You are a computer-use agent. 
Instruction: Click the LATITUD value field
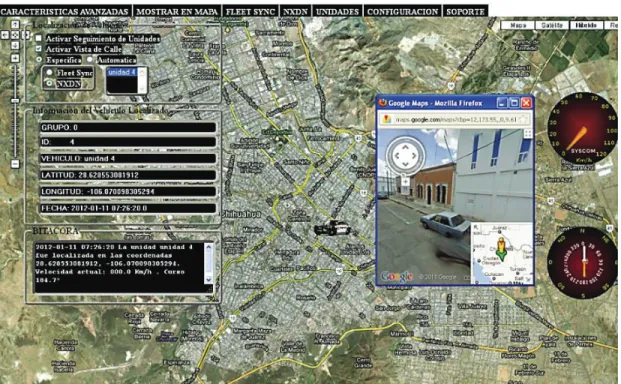128,175
